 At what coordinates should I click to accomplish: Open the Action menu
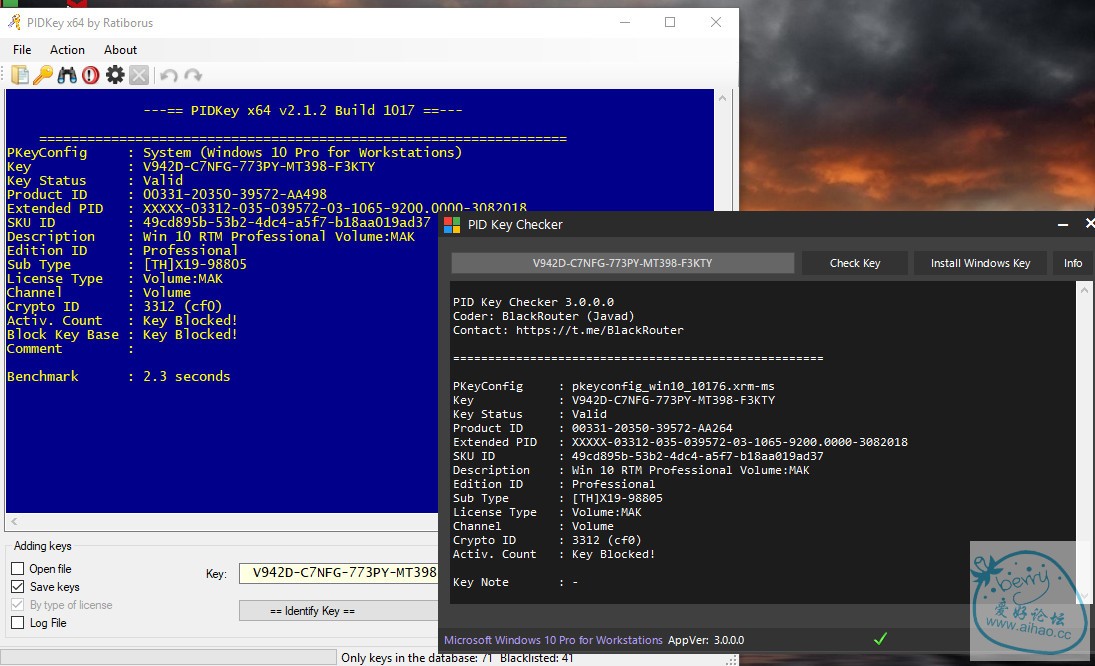point(67,50)
